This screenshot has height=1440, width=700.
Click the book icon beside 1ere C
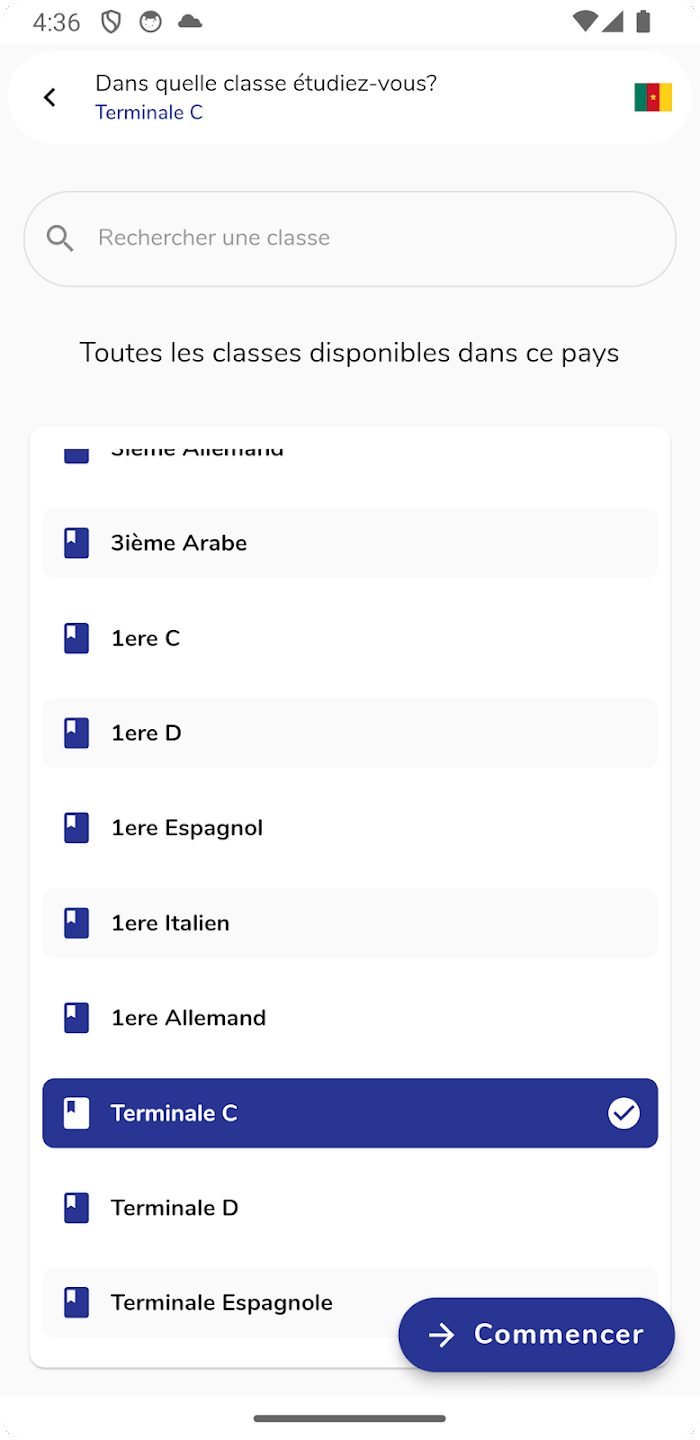click(x=77, y=638)
